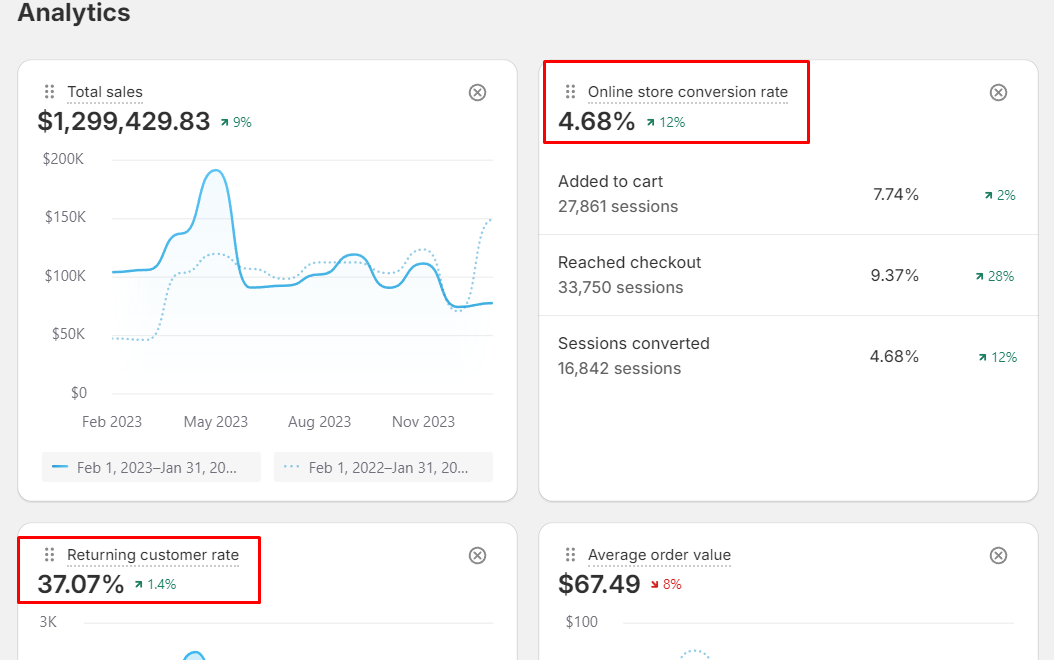
Task: Click the $50K axis label
Action: [69, 334]
